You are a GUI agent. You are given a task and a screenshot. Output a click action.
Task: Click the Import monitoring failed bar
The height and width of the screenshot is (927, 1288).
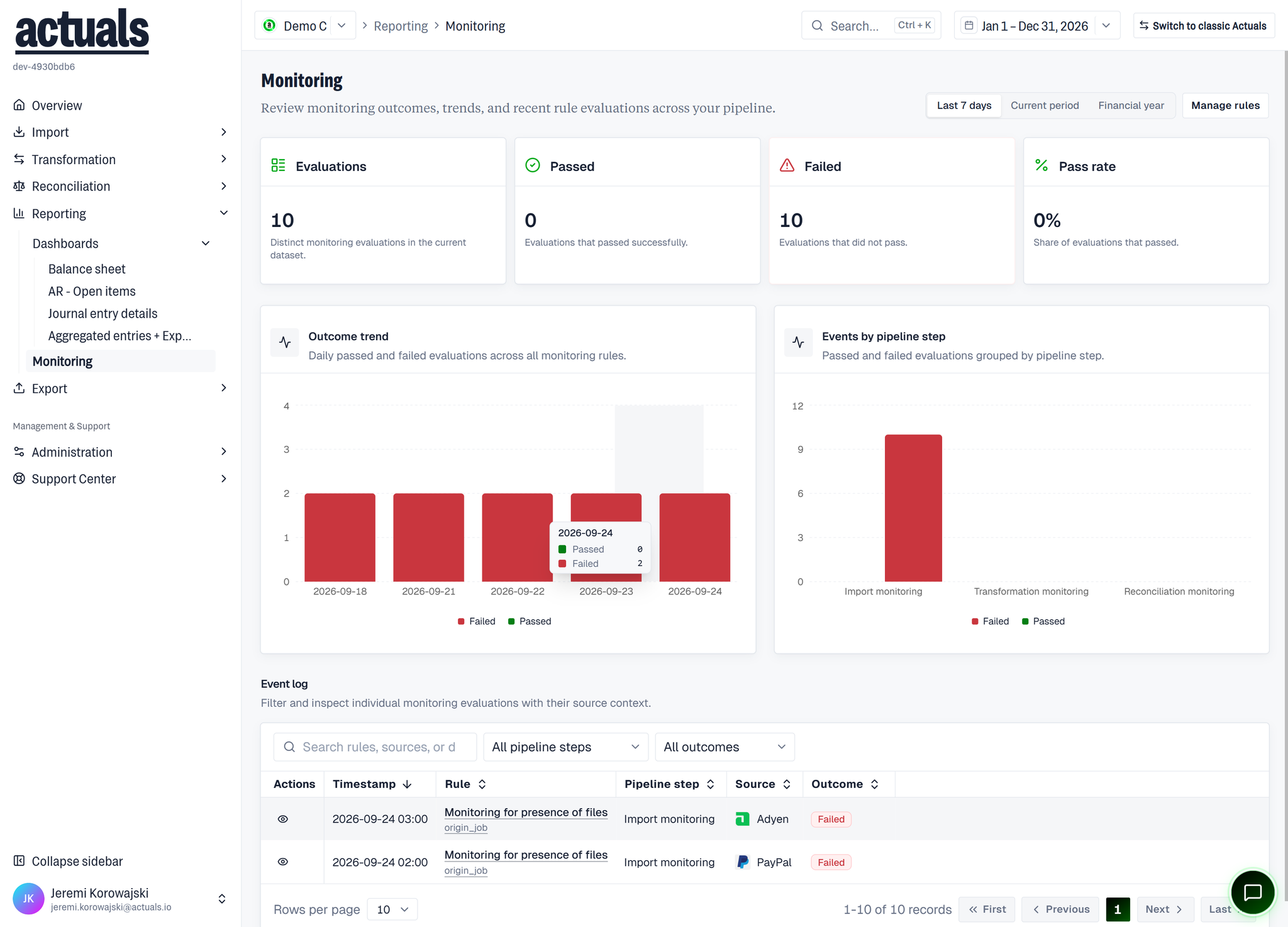tap(913, 508)
